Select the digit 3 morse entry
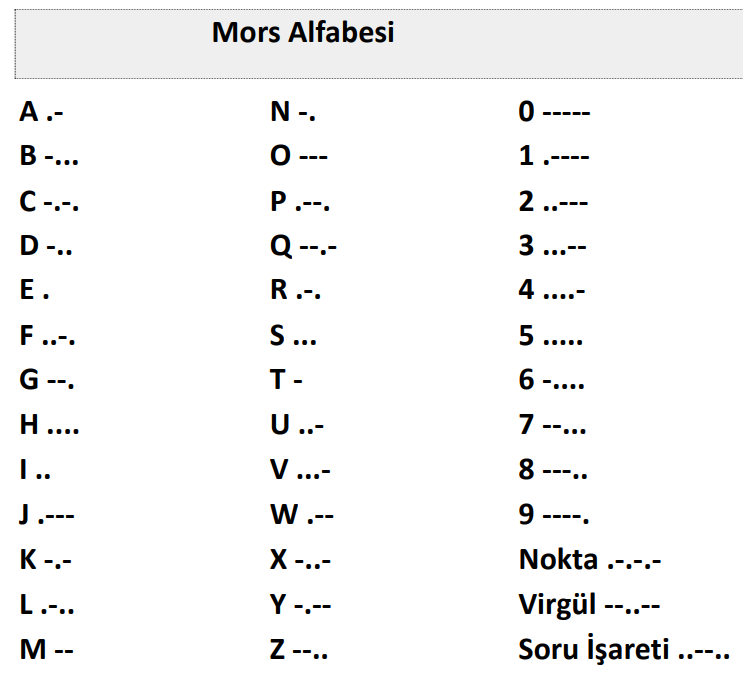The height and width of the screenshot is (686, 743). (553, 246)
